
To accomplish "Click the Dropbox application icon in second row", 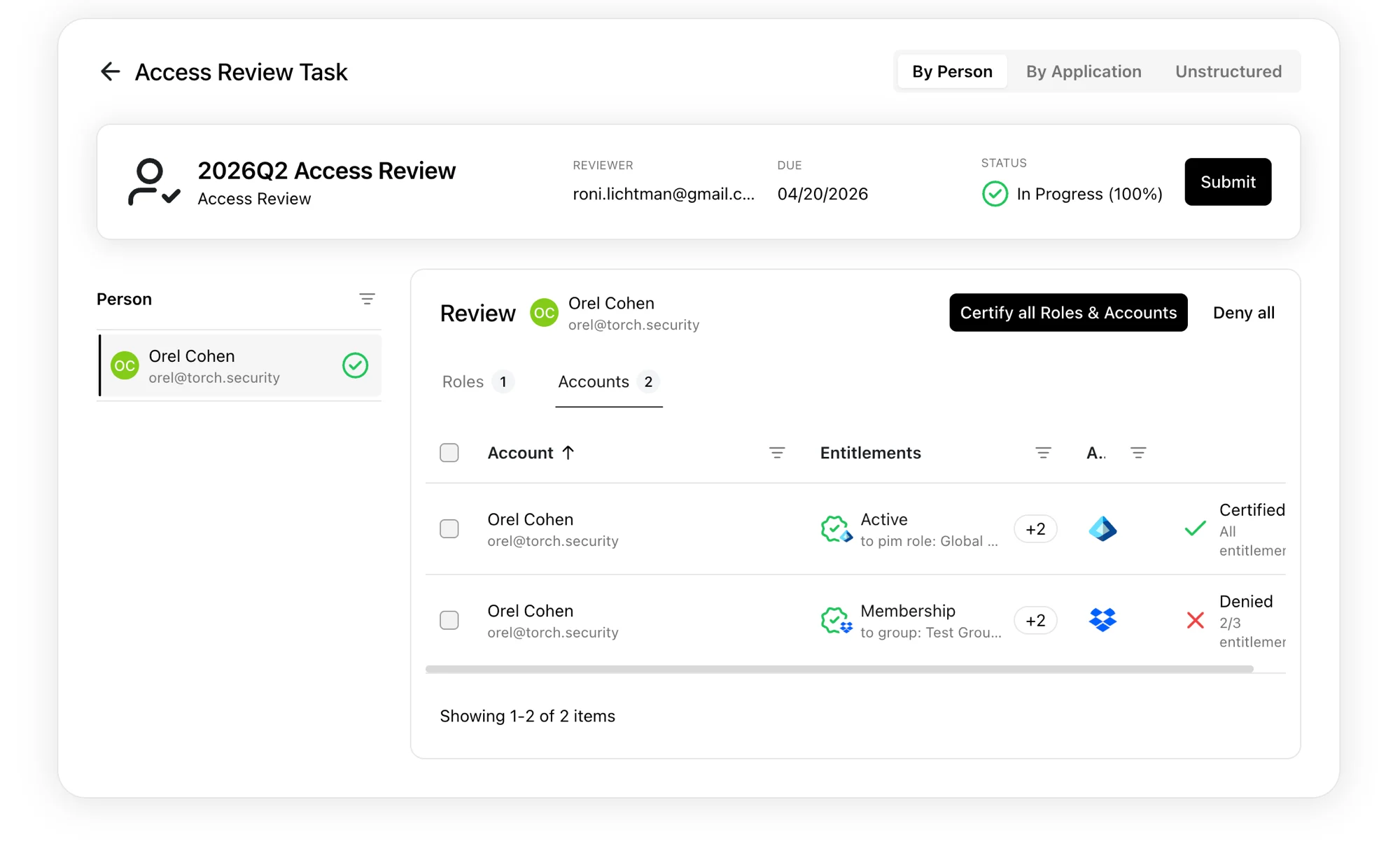I will tap(1102, 620).
